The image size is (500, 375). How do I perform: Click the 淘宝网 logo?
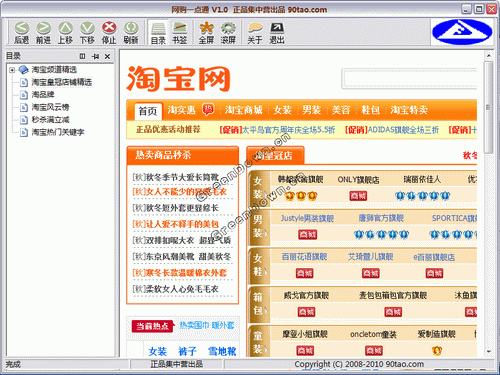pyautogui.click(x=179, y=79)
